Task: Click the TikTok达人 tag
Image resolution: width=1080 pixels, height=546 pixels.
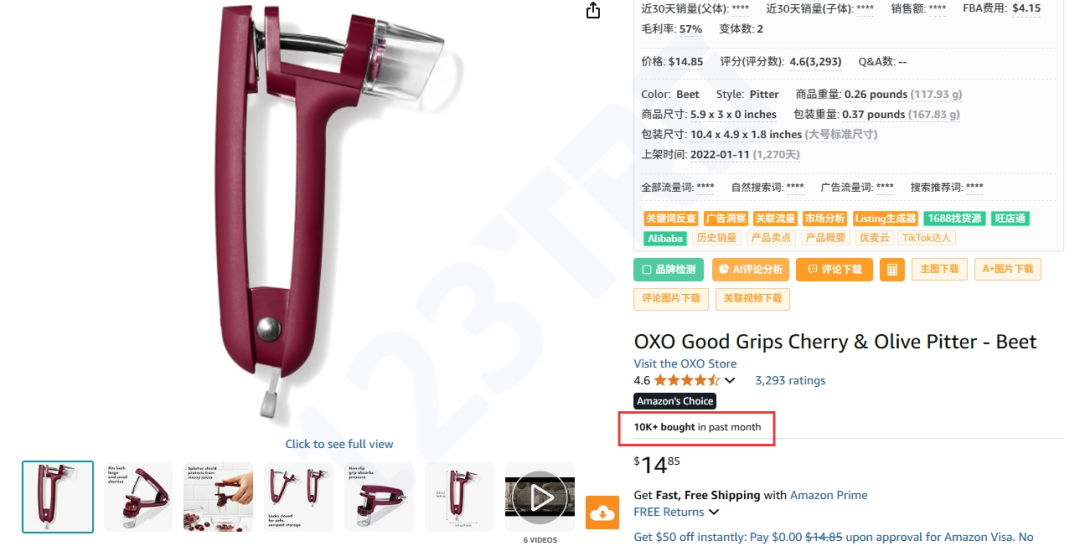Action: click(x=926, y=238)
